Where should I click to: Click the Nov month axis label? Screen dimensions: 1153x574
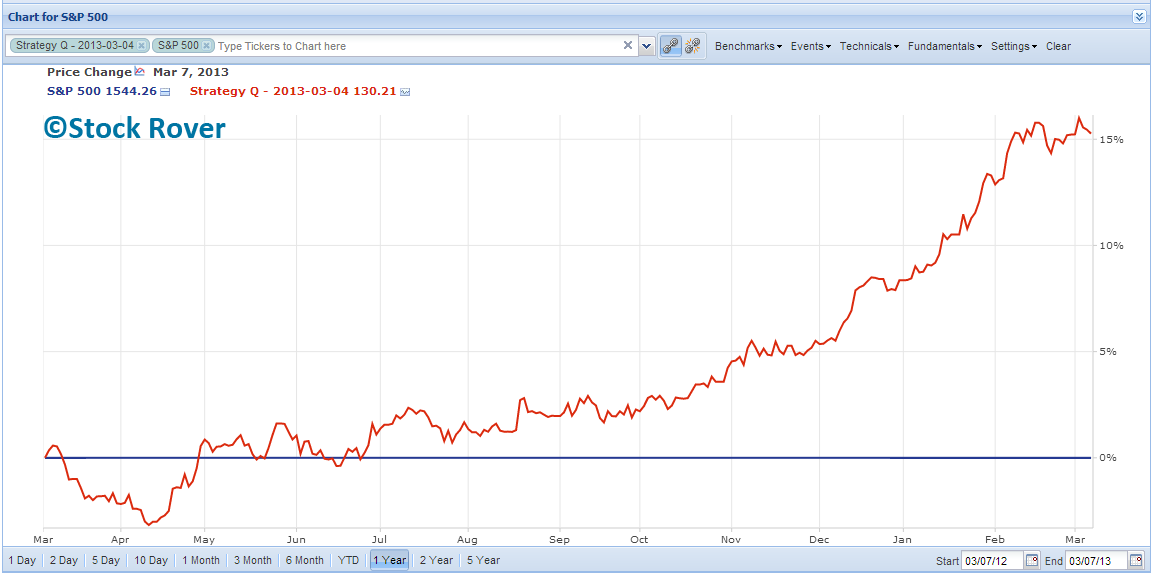731,537
